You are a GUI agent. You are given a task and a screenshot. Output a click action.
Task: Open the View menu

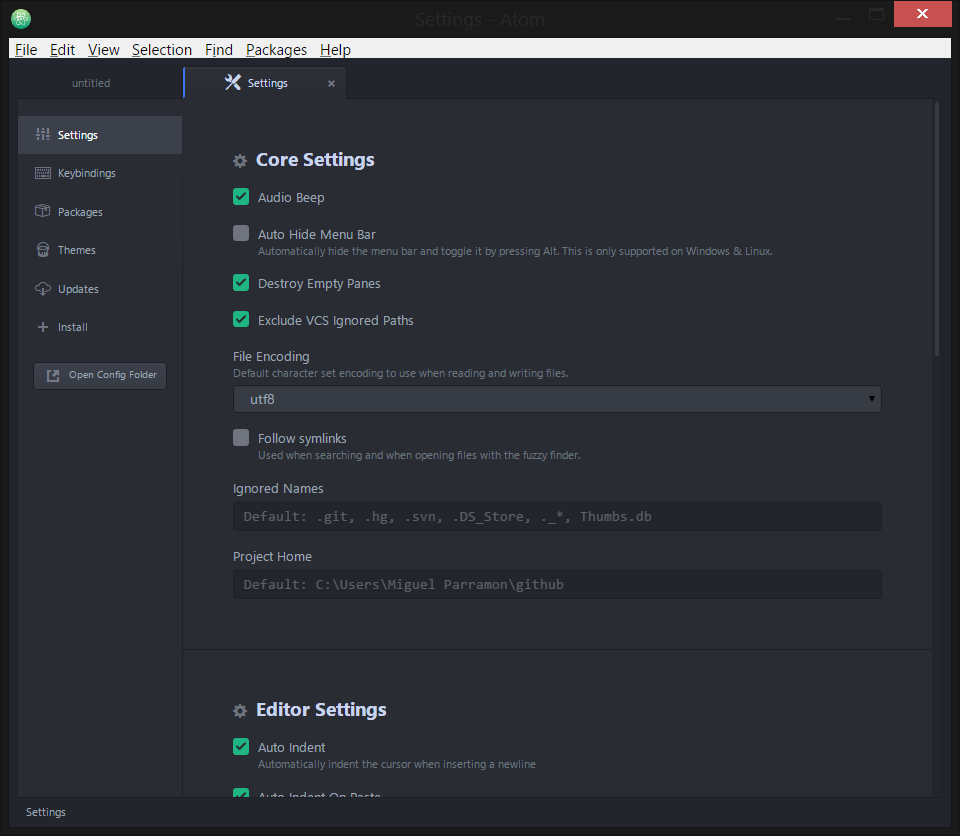[x=103, y=50]
